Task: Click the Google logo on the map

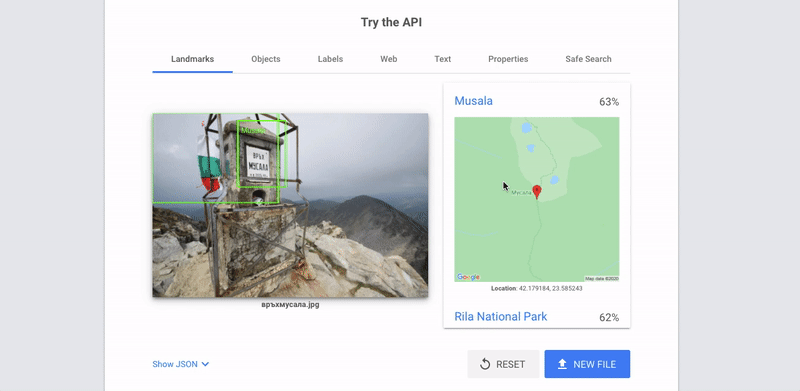Action: [x=468, y=277]
